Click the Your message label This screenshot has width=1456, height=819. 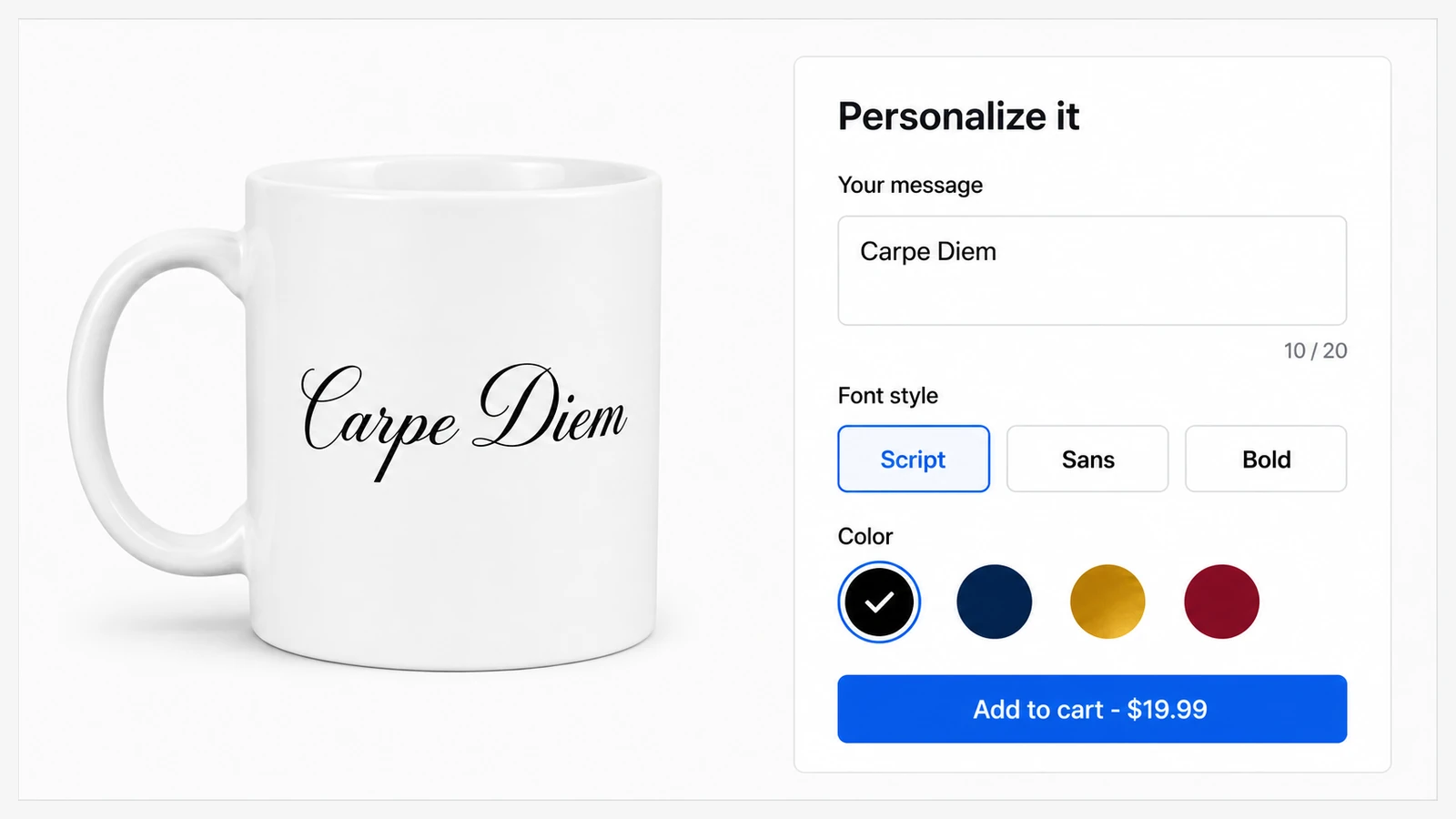pos(910,185)
